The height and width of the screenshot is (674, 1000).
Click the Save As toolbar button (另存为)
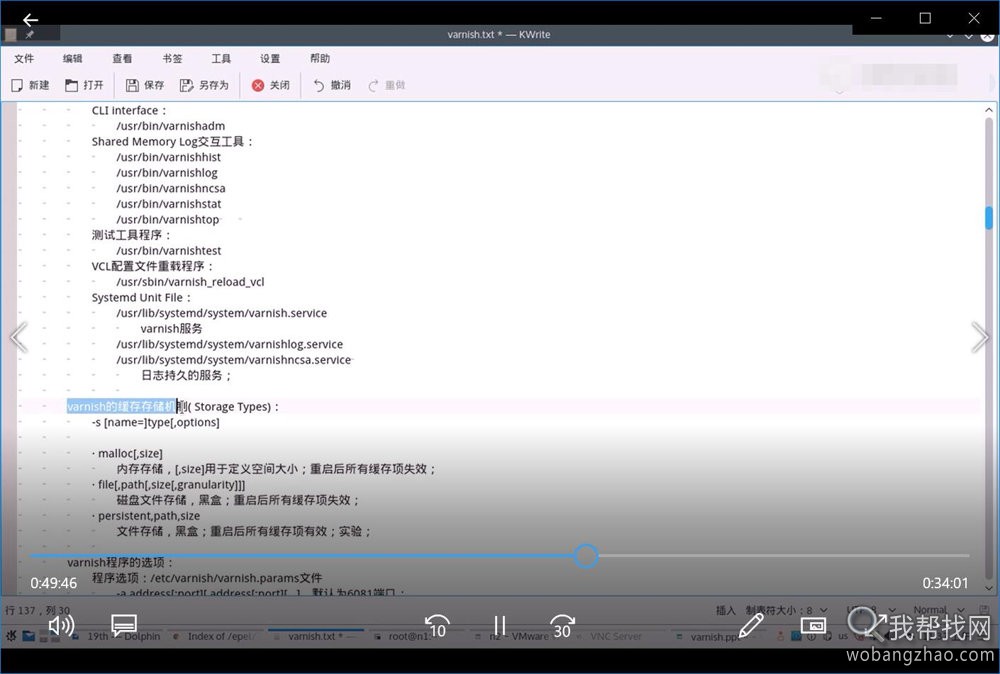click(204, 85)
